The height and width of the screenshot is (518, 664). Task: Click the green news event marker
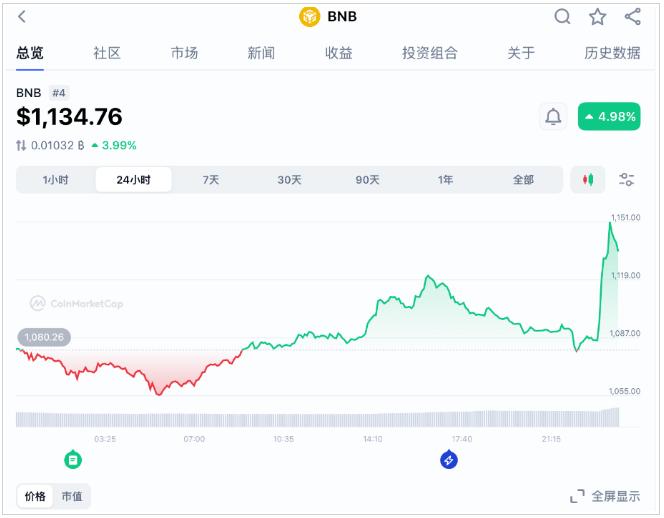click(x=73, y=460)
